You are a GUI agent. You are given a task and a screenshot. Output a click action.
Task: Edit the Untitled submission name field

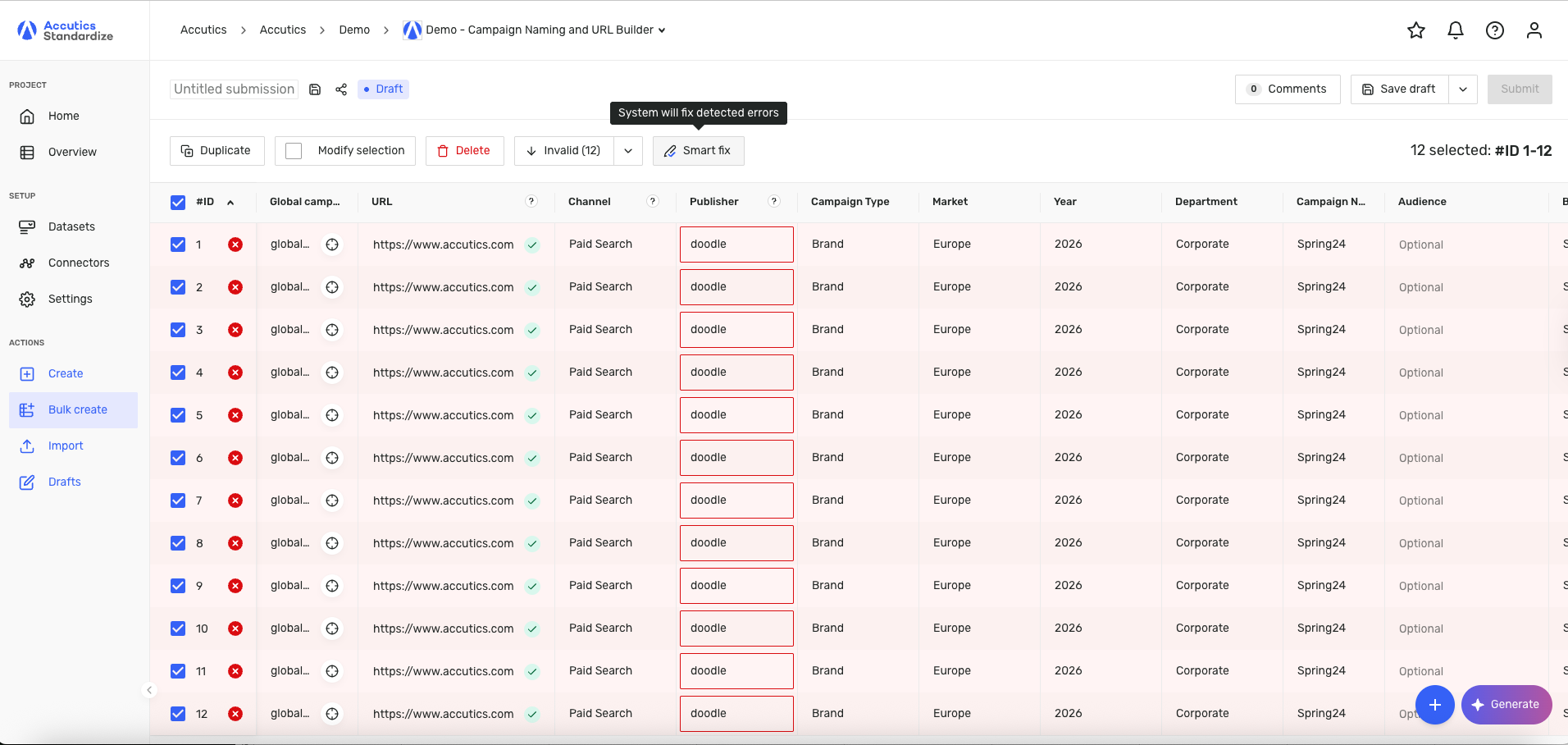pyautogui.click(x=234, y=89)
